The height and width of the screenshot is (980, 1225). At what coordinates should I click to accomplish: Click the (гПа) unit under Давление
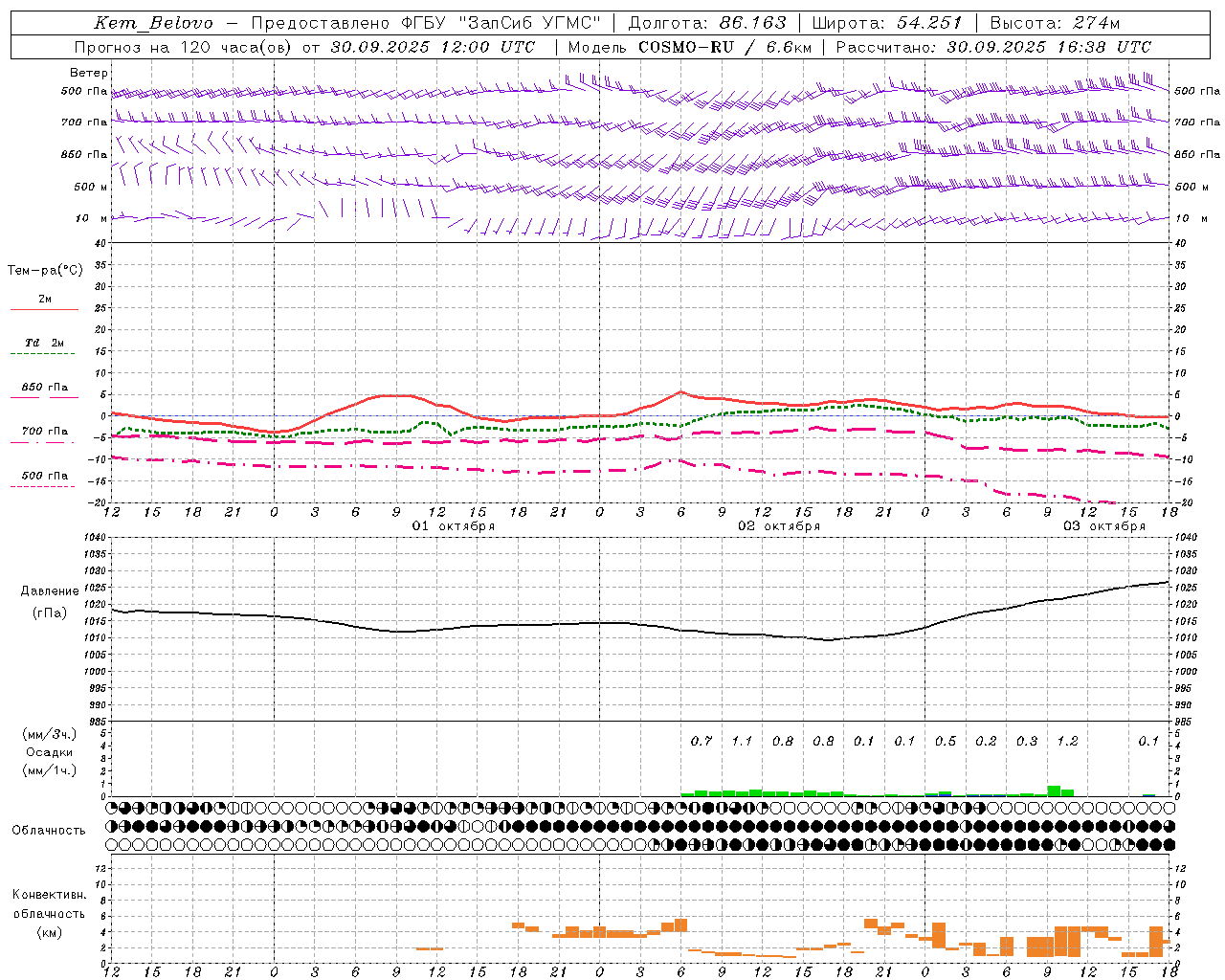[x=50, y=613]
